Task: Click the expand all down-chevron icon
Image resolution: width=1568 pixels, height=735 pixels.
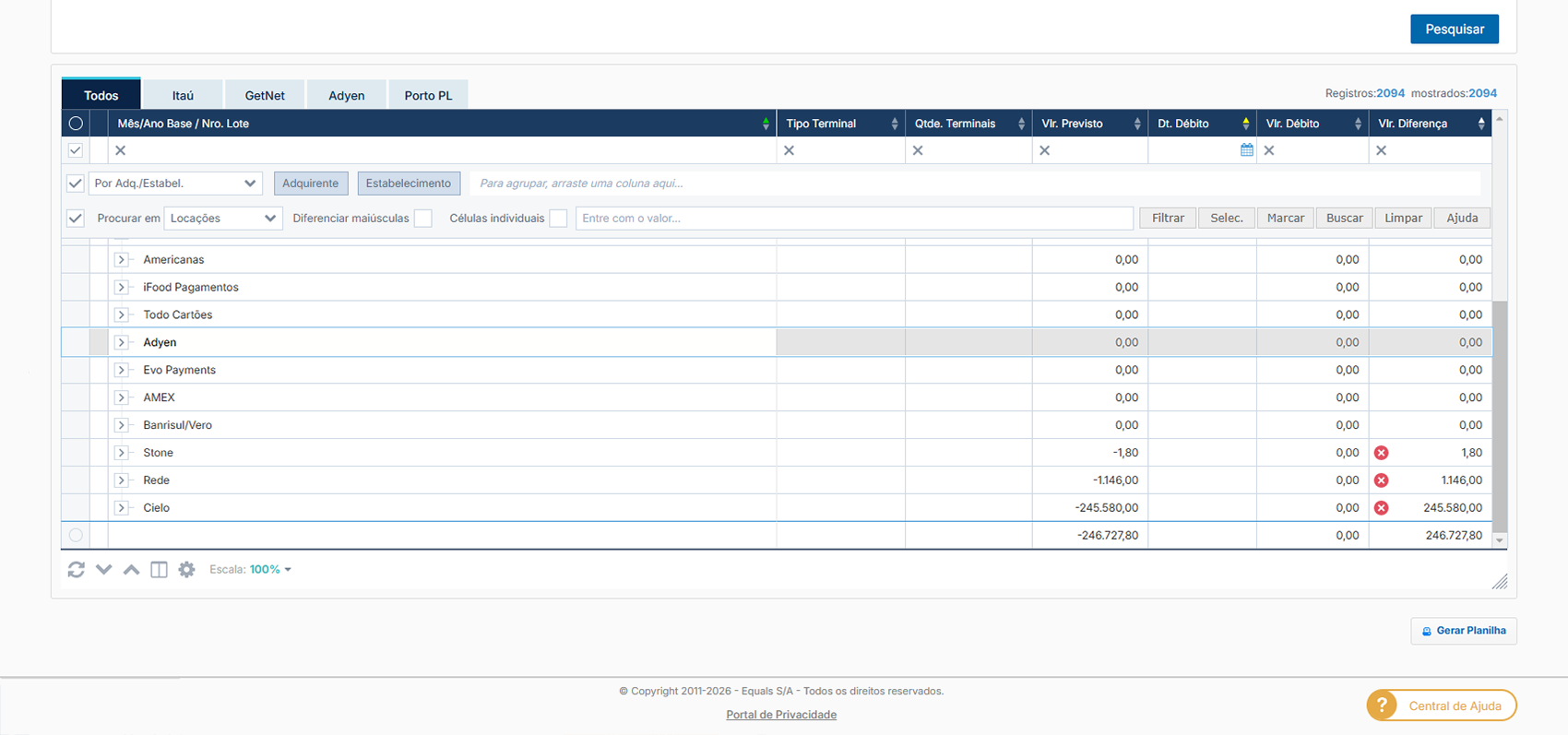Action: (x=104, y=570)
